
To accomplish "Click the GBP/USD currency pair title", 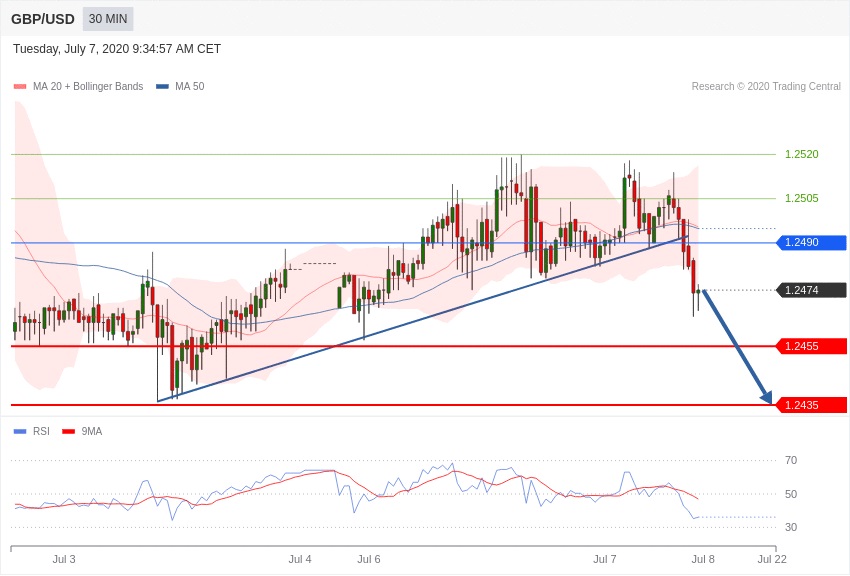I will 43,19.
